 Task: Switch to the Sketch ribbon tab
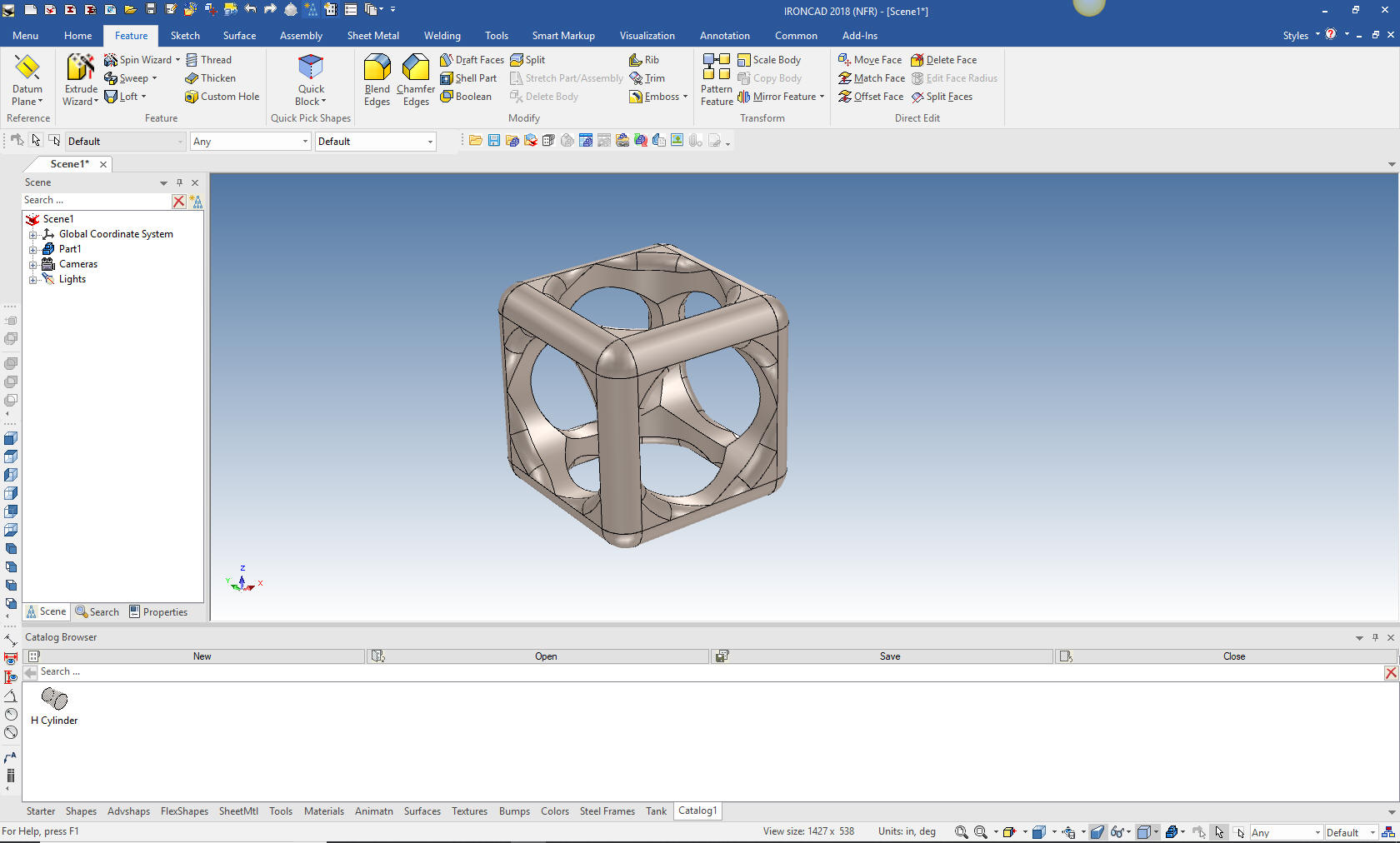point(185,36)
